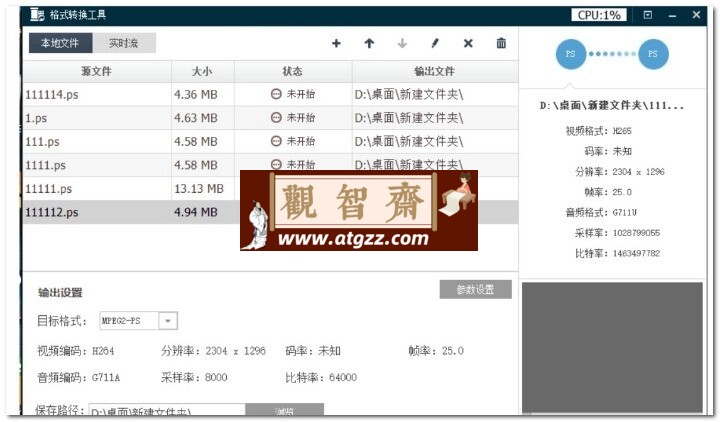Minimize the 格式转换工具 window
Image resolution: width=720 pixels, height=422 pixels.
(x=672, y=16)
